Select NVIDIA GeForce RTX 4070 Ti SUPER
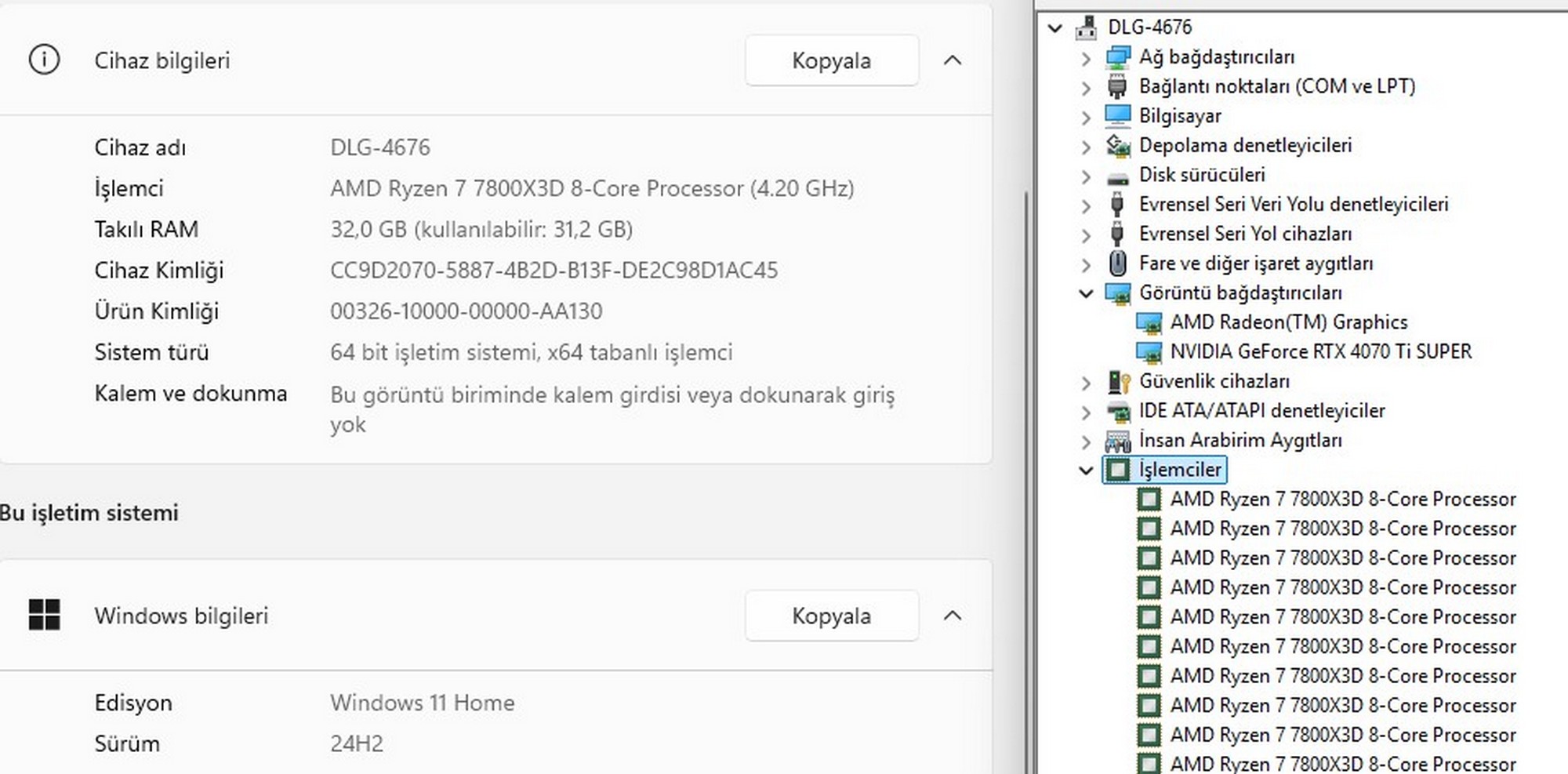This screenshot has height=774, width=1568. click(x=1320, y=351)
